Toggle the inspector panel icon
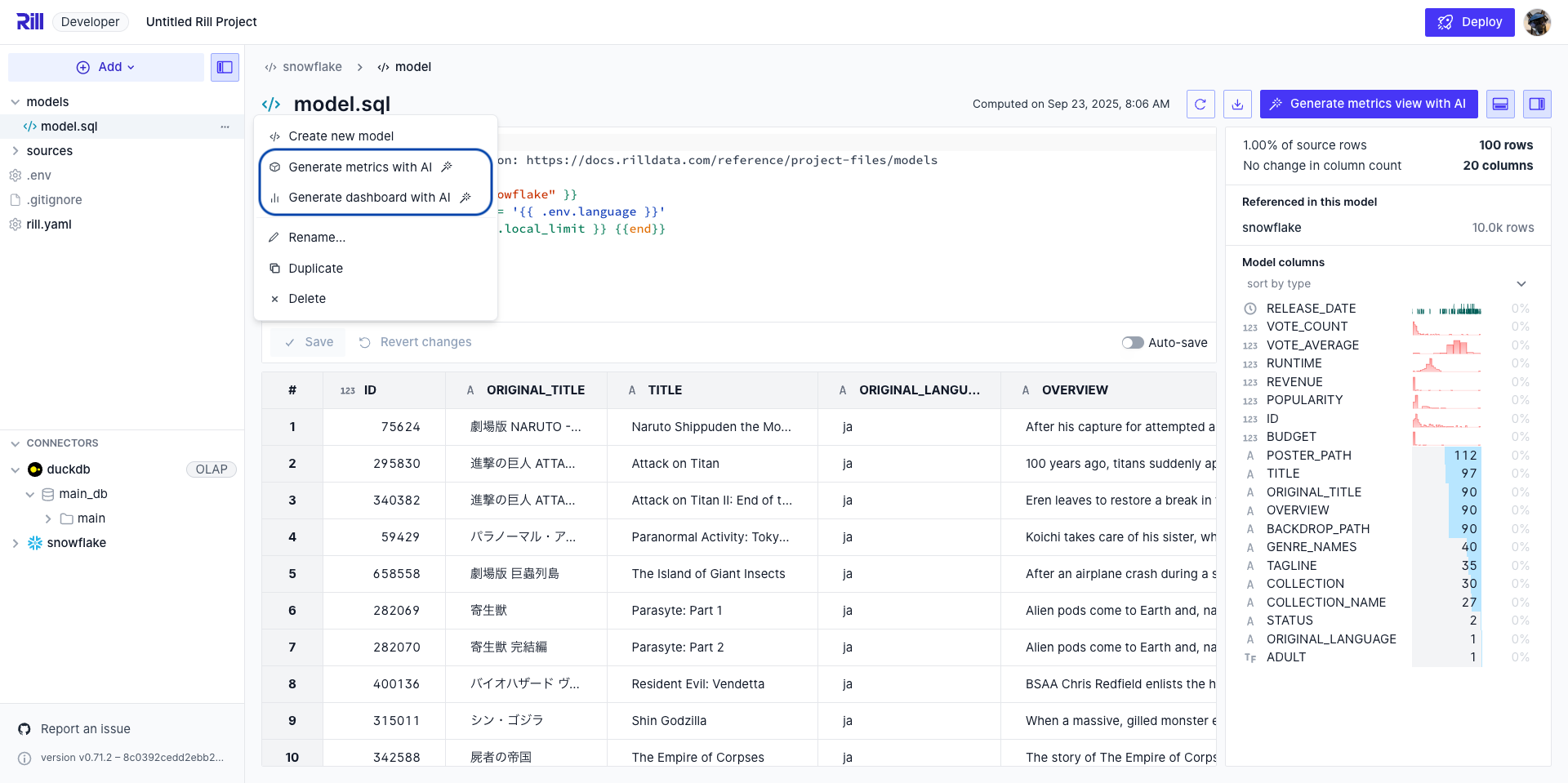 click(1536, 104)
